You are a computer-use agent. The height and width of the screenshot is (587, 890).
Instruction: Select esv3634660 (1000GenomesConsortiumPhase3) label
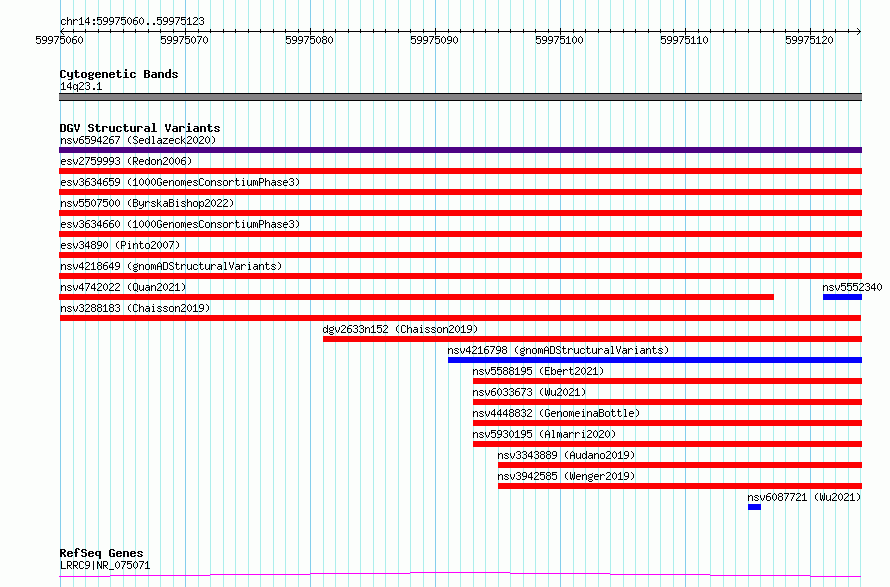point(180,224)
